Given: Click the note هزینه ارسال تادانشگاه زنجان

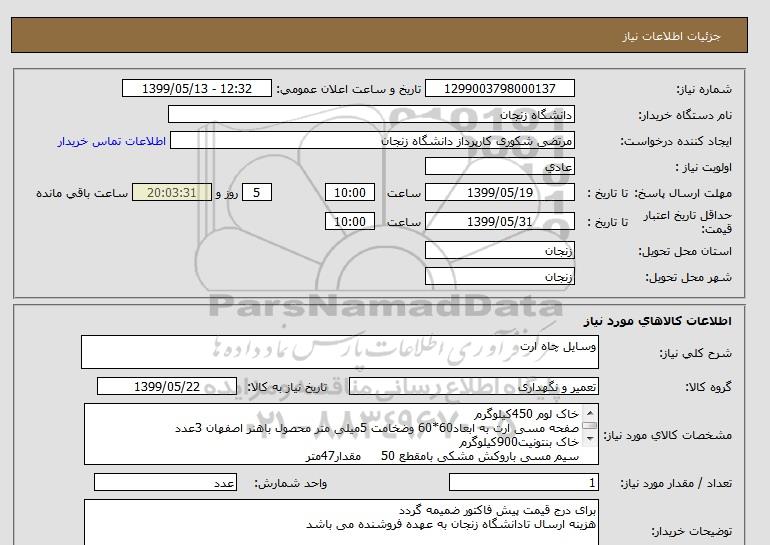Looking at the screenshot, I should point(451,524).
